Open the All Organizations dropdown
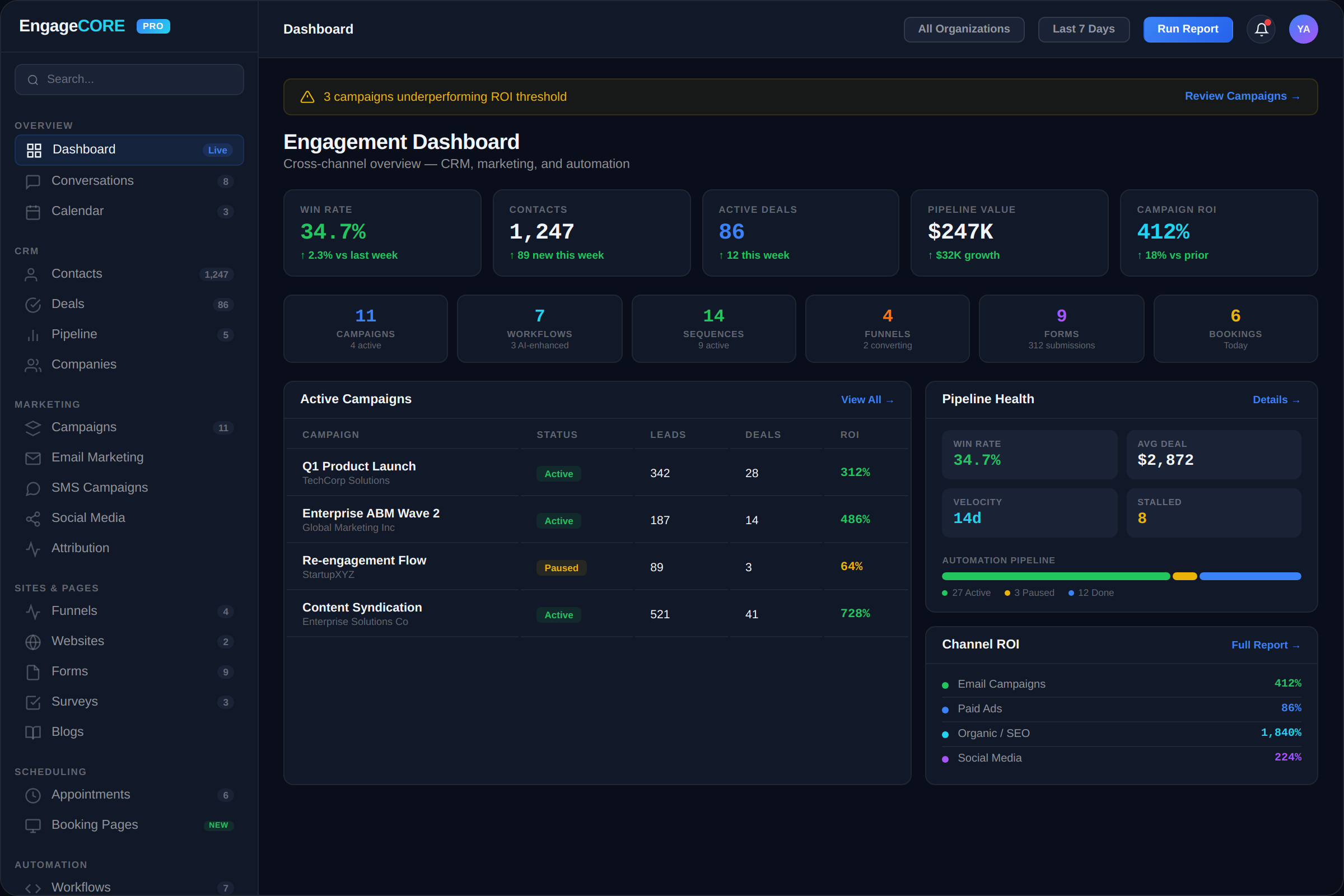Image resolution: width=1344 pixels, height=896 pixels. click(963, 29)
